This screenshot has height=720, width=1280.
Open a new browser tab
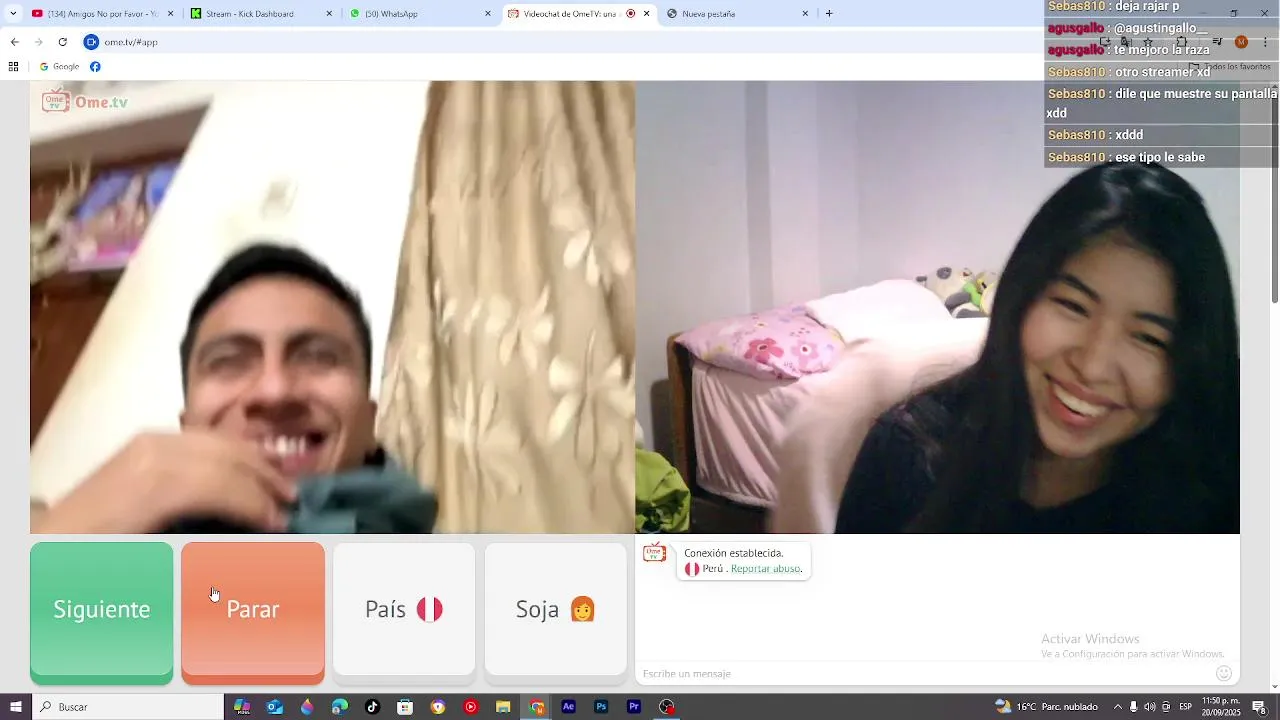[829, 14]
